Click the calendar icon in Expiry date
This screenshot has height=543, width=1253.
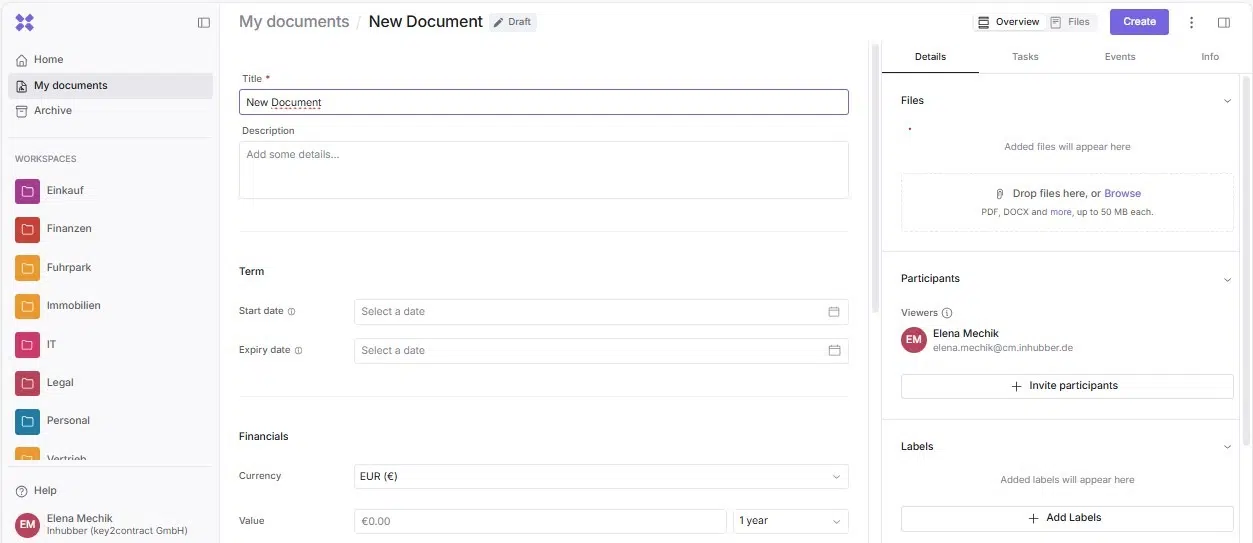834,351
